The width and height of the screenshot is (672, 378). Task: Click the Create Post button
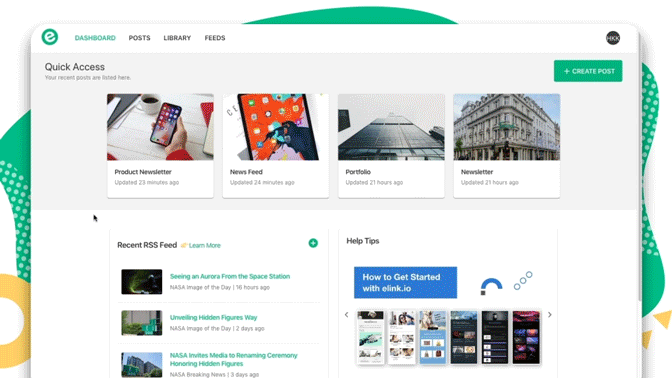(588, 71)
